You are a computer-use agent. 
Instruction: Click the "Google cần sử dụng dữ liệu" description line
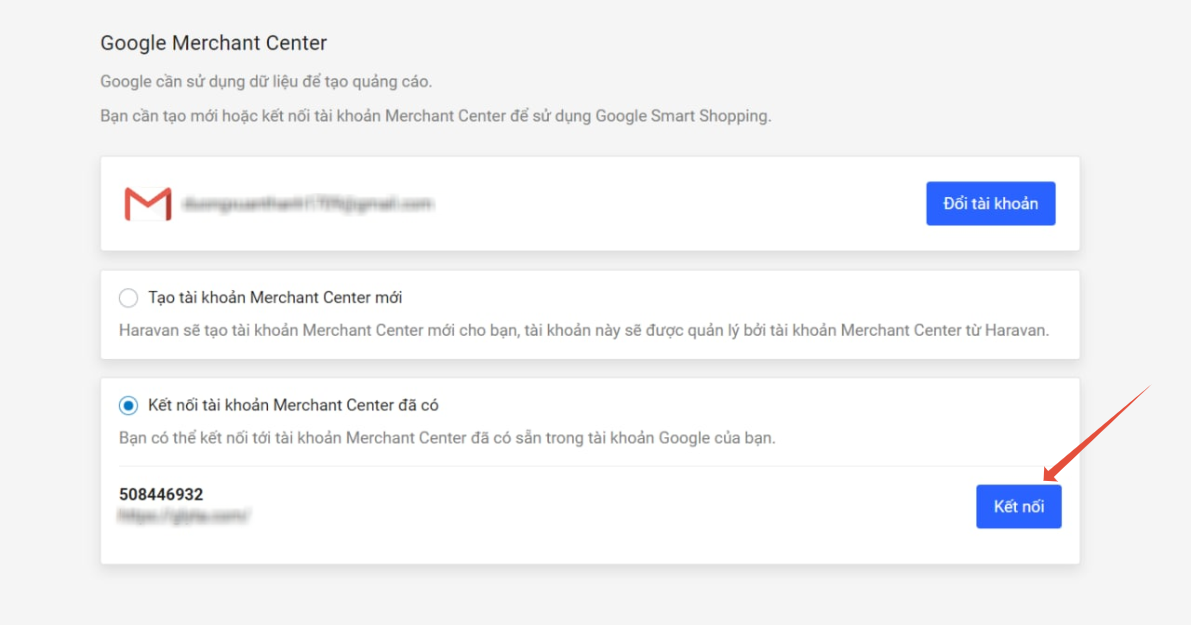[x=266, y=82]
